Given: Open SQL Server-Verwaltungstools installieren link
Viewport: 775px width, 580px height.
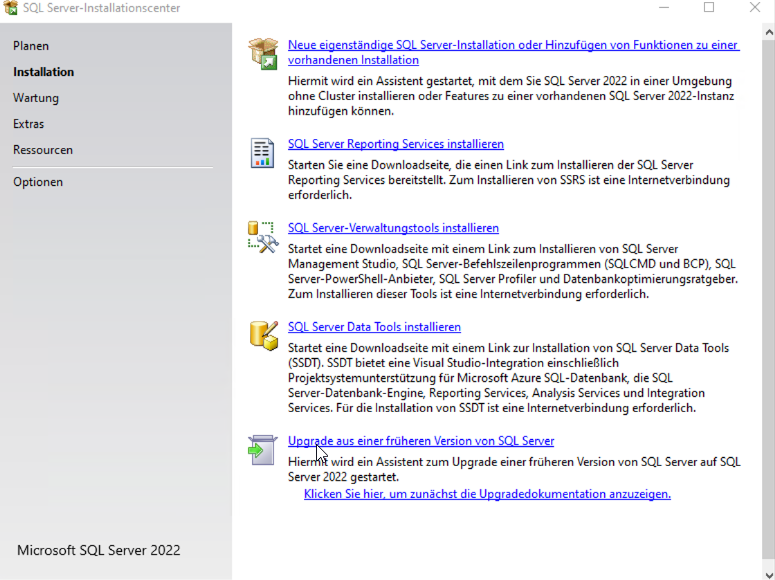Looking at the screenshot, I should [x=393, y=228].
